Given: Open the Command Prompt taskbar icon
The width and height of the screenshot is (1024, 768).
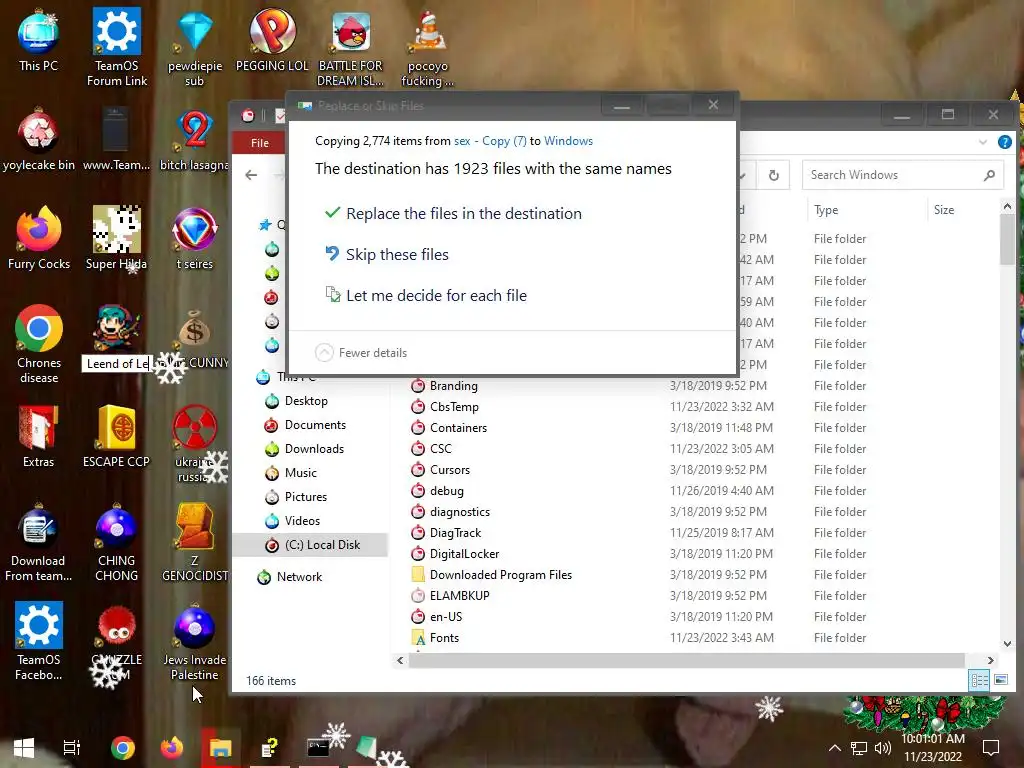Looking at the screenshot, I should [318, 748].
